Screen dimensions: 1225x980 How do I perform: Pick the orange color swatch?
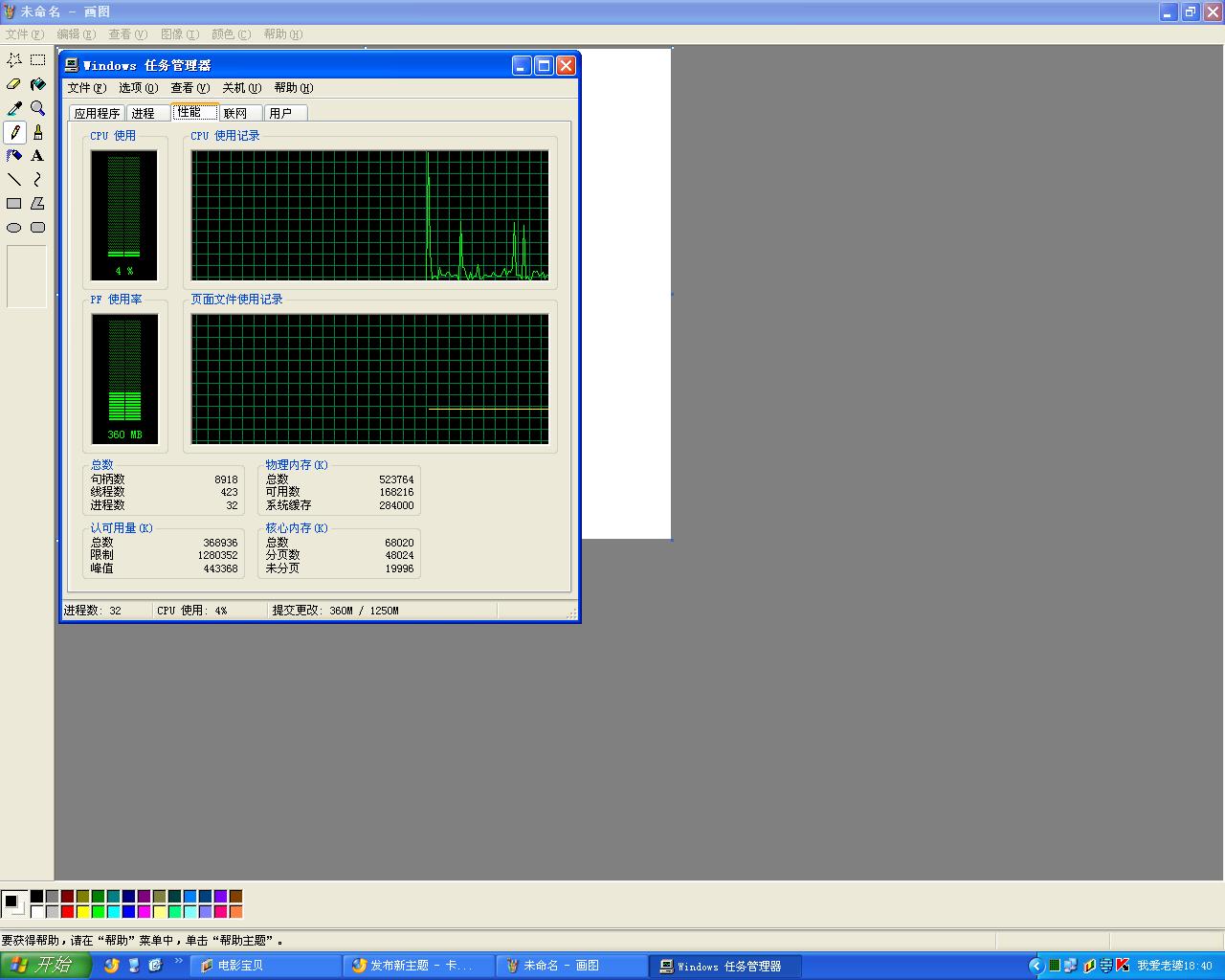point(235,912)
